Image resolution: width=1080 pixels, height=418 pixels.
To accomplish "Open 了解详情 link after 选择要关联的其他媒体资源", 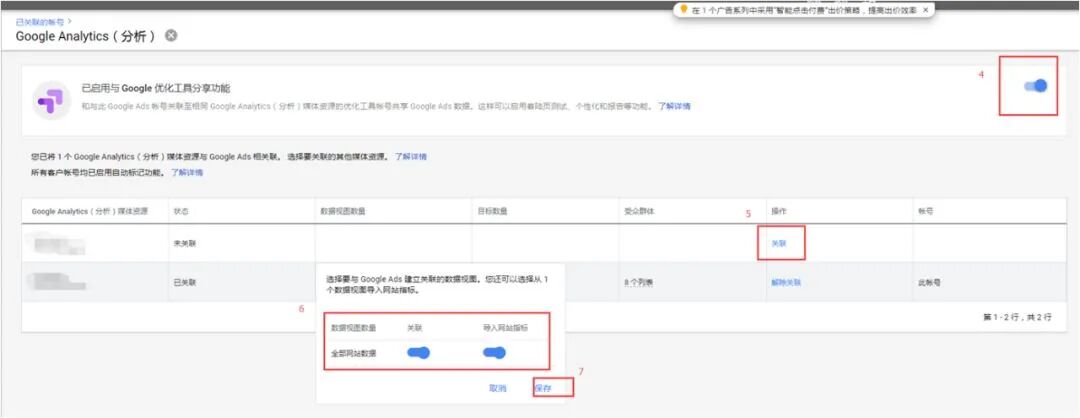I will 411,157.
